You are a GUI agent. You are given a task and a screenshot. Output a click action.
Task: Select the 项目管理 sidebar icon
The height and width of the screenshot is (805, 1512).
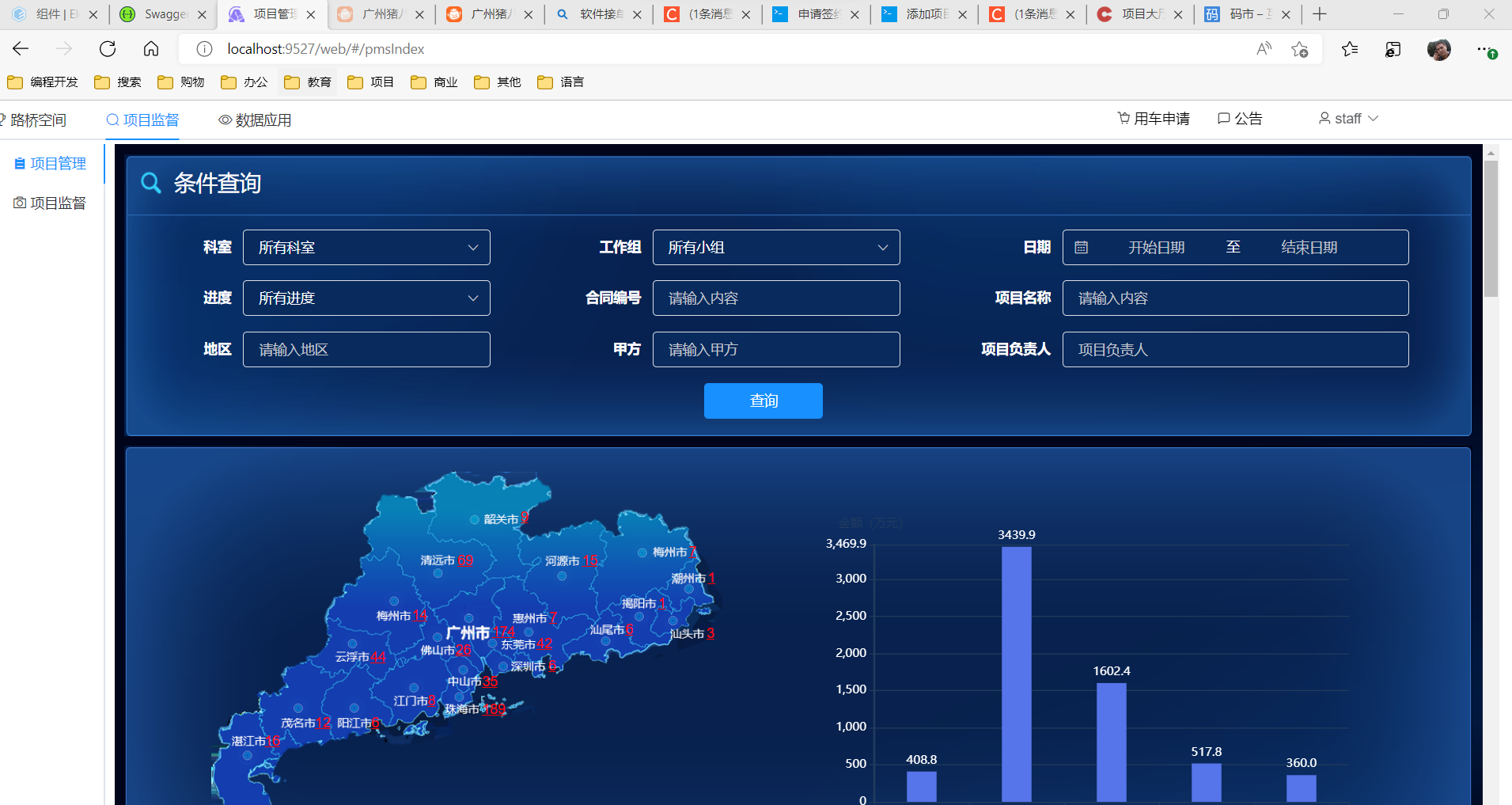coord(20,163)
